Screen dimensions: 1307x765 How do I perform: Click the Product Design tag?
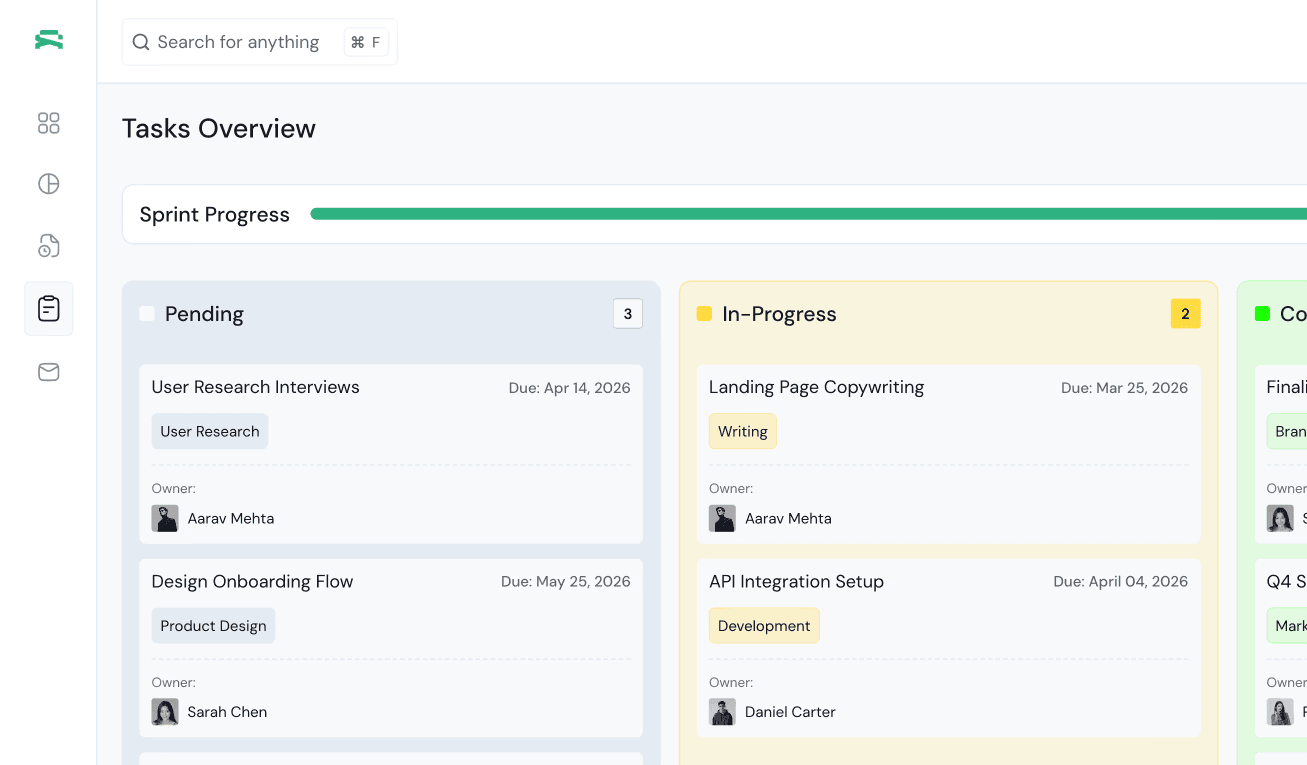(213, 626)
